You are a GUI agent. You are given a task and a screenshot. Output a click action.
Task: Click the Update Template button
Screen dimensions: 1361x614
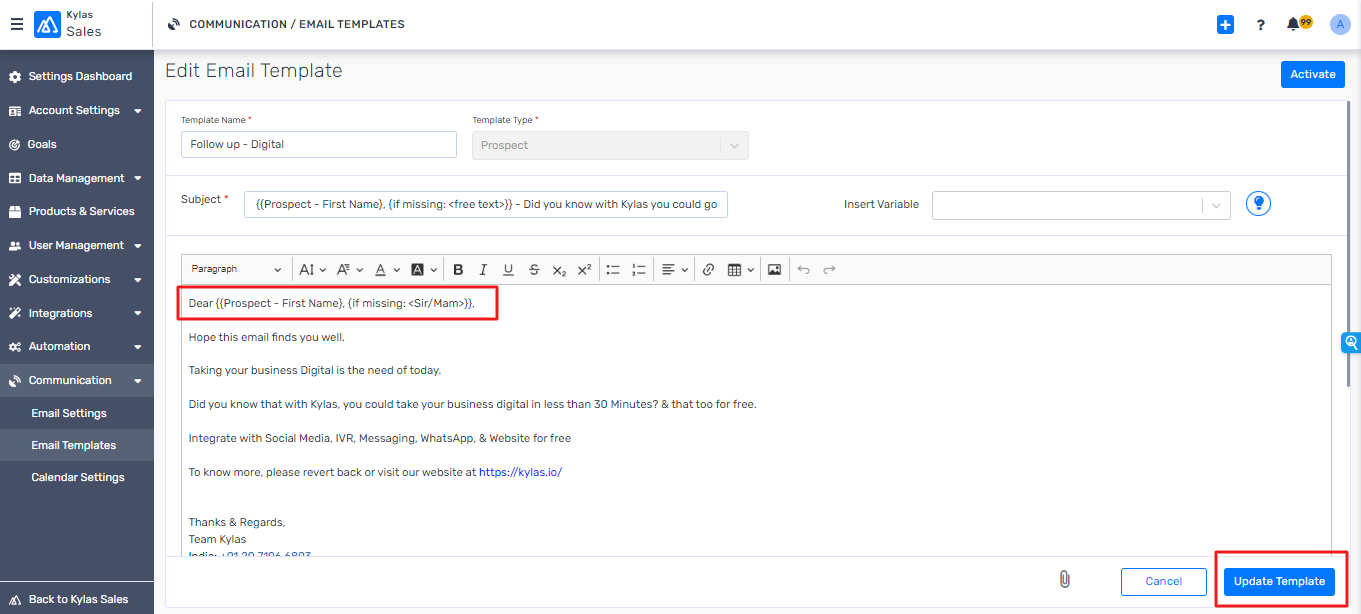(1279, 581)
